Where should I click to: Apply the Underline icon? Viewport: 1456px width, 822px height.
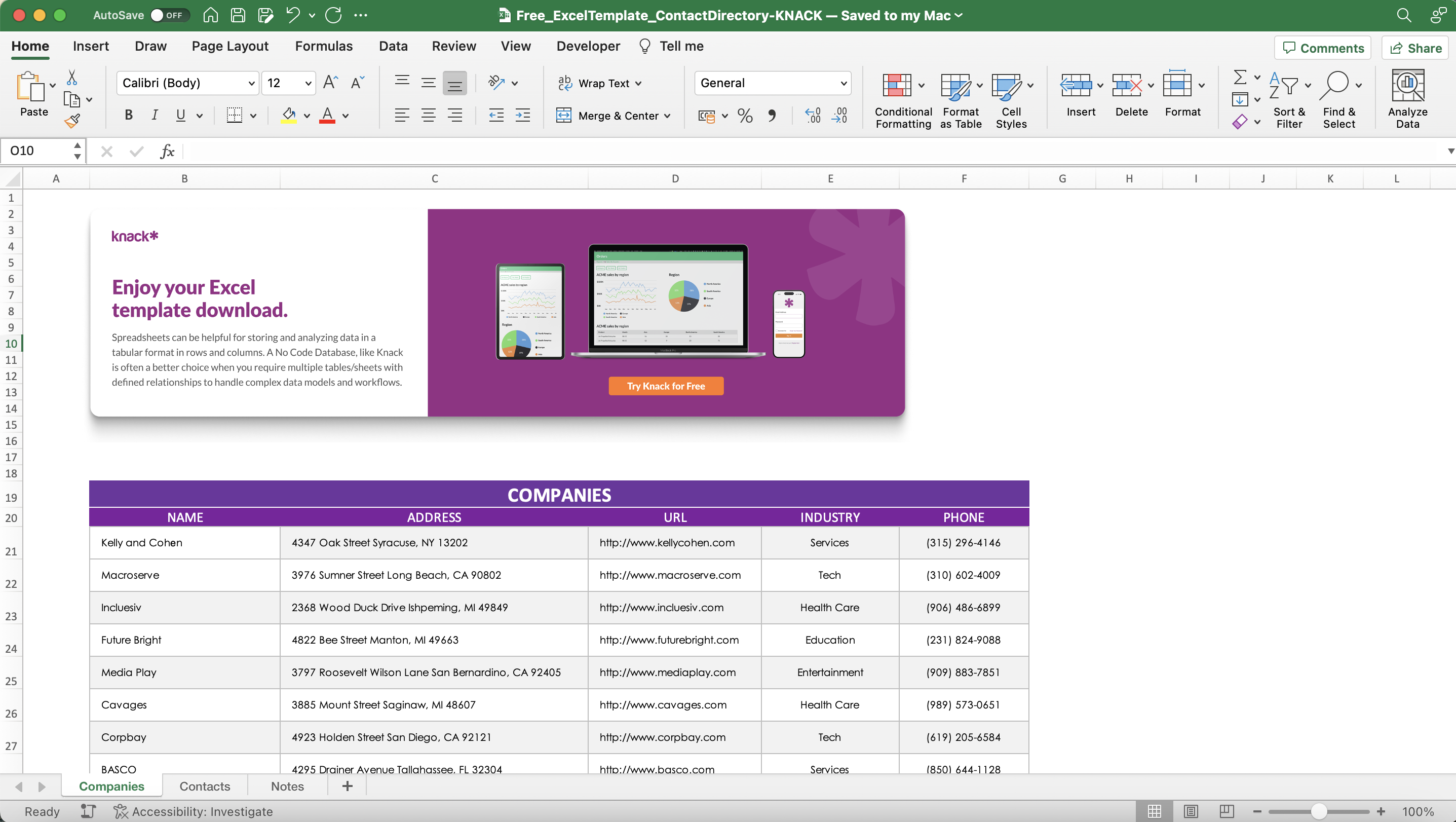179,116
